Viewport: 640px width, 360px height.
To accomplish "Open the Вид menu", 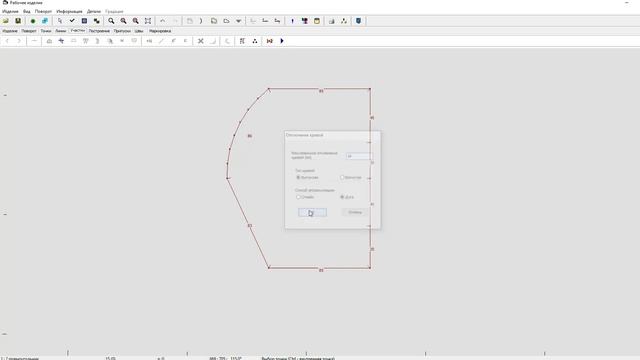I will coord(27,11).
